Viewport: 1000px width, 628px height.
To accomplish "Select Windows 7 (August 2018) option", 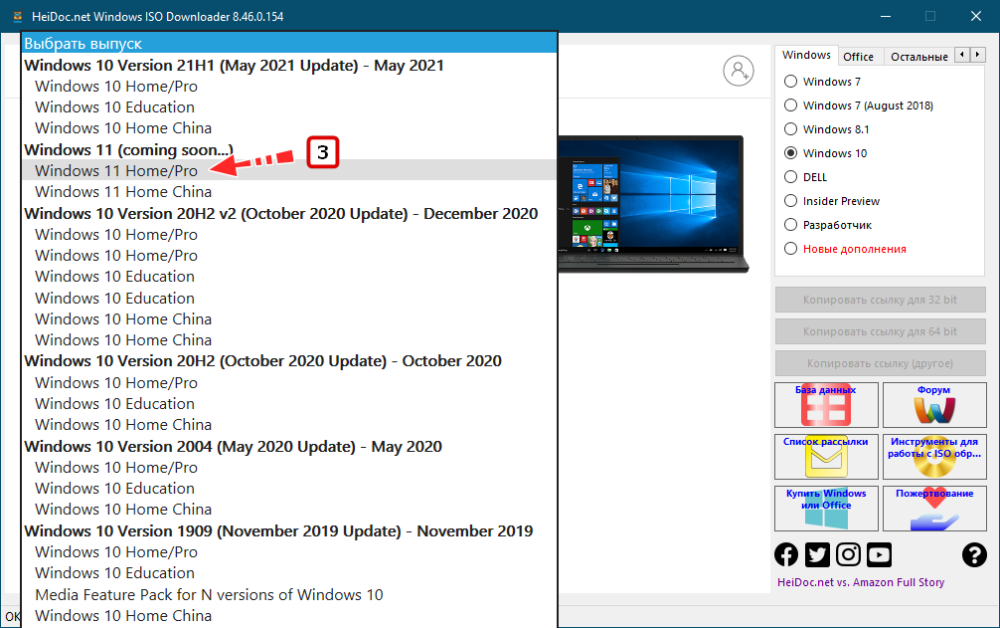I will 791,105.
